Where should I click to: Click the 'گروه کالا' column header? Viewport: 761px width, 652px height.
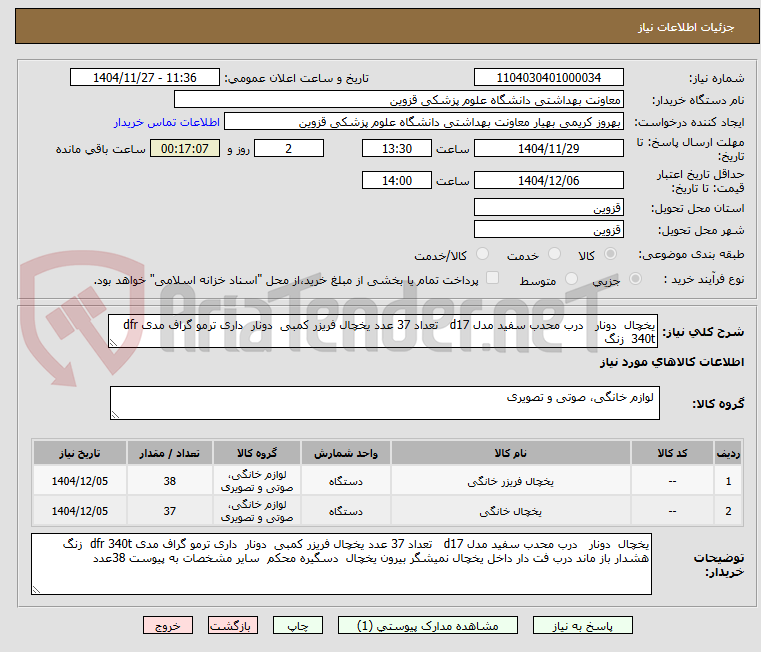pos(257,453)
